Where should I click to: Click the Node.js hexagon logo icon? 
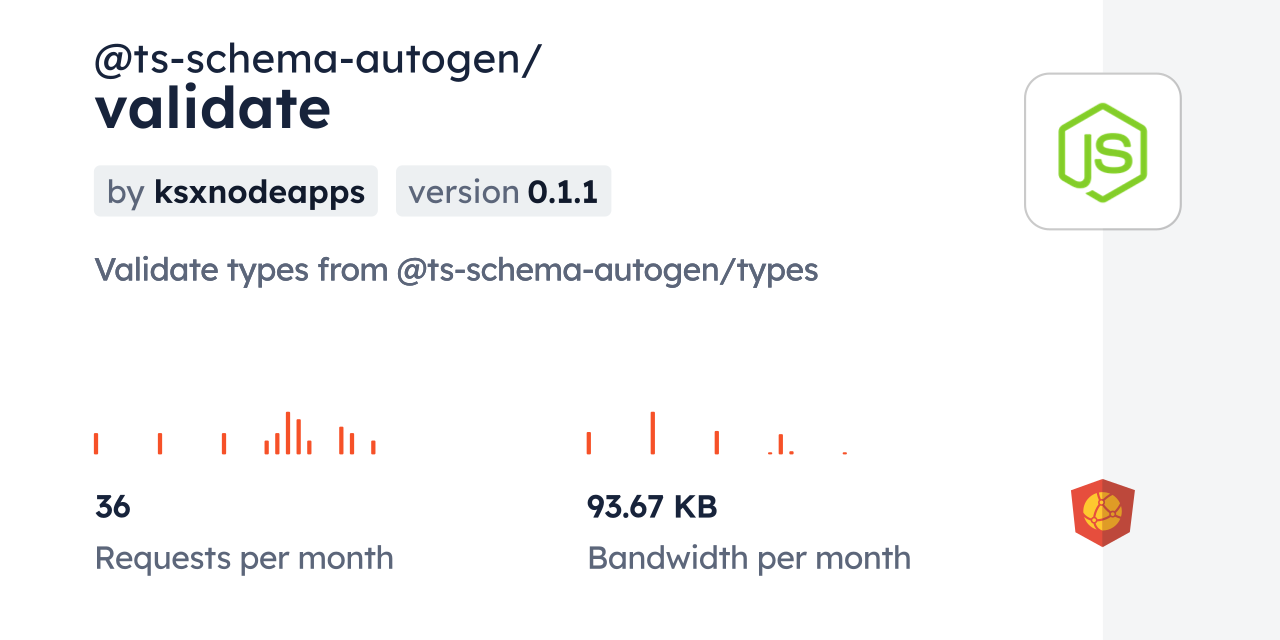point(1102,151)
